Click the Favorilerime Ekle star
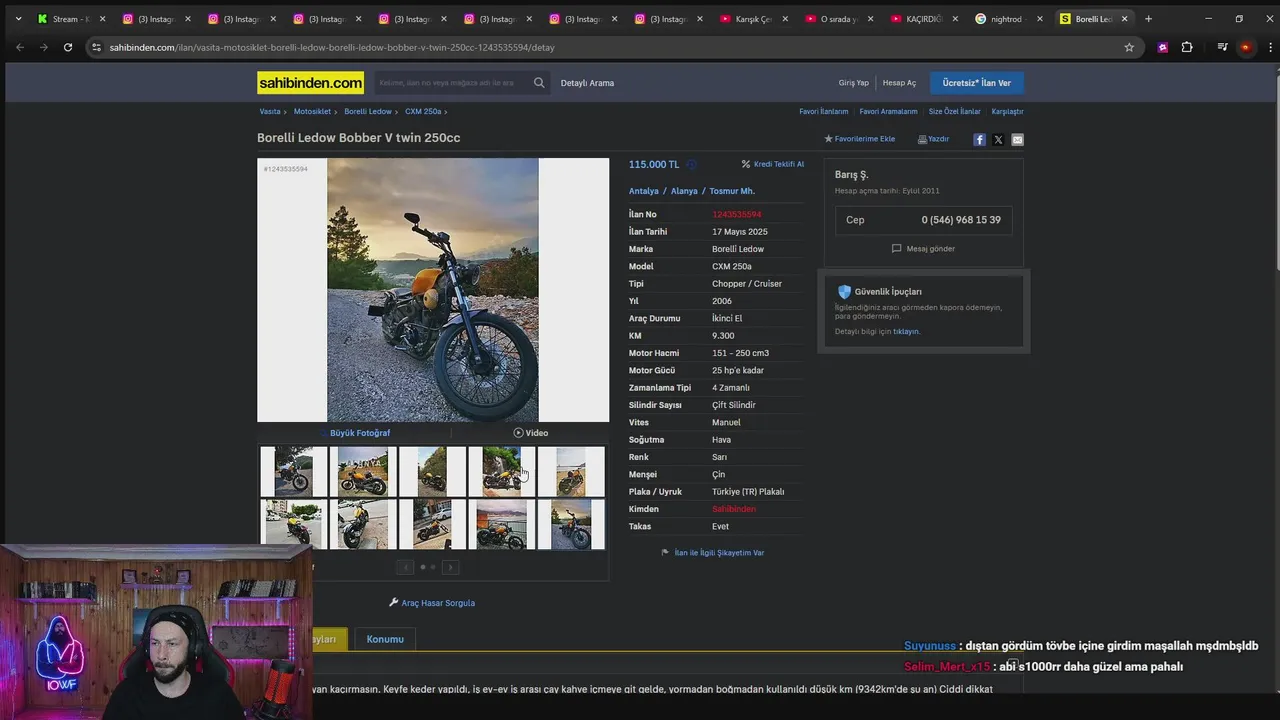The height and width of the screenshot is (720, 1280). 828,139
